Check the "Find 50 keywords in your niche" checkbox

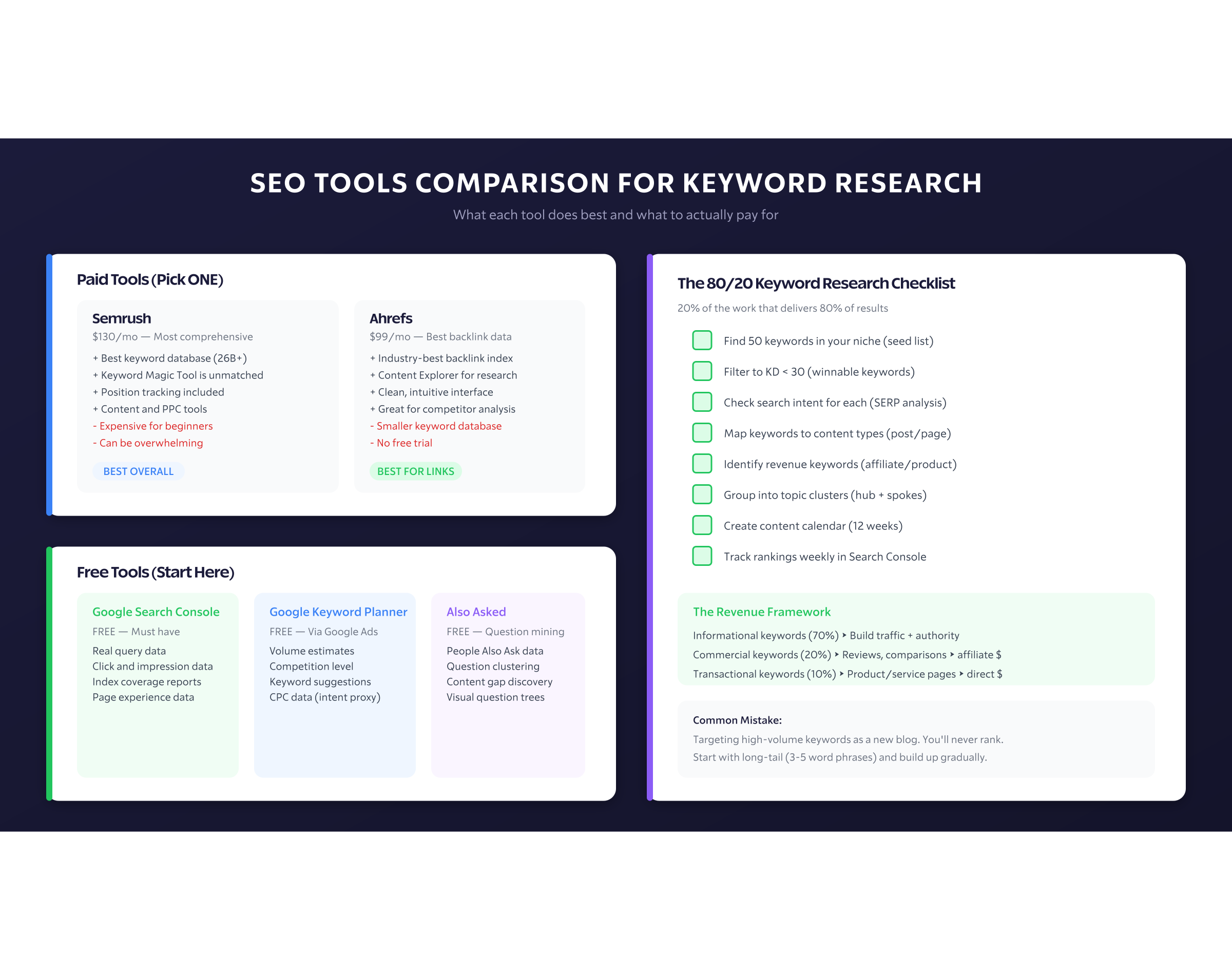(702, 340)
